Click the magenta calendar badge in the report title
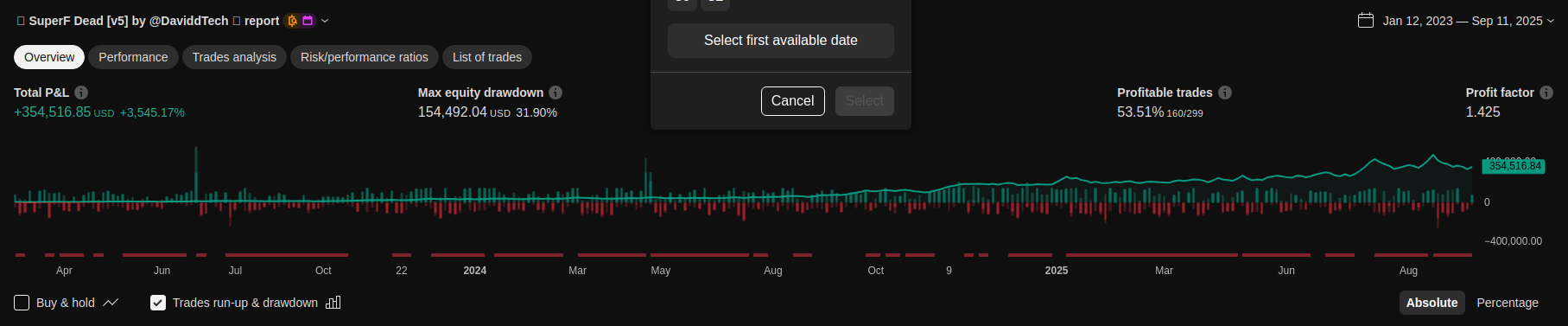Screen dimensions: 1568x326 pyautogui.click(x=308, y=21)
